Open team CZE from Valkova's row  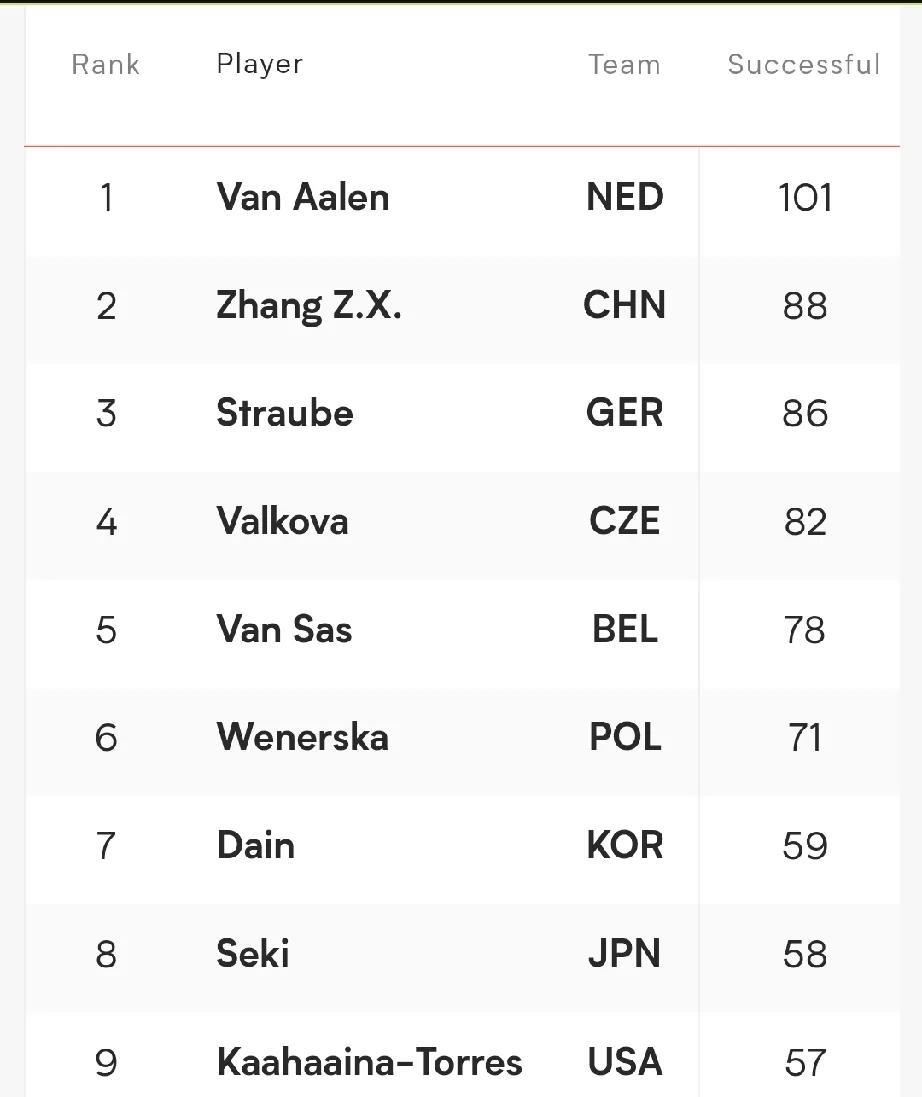tap(625, 521)
